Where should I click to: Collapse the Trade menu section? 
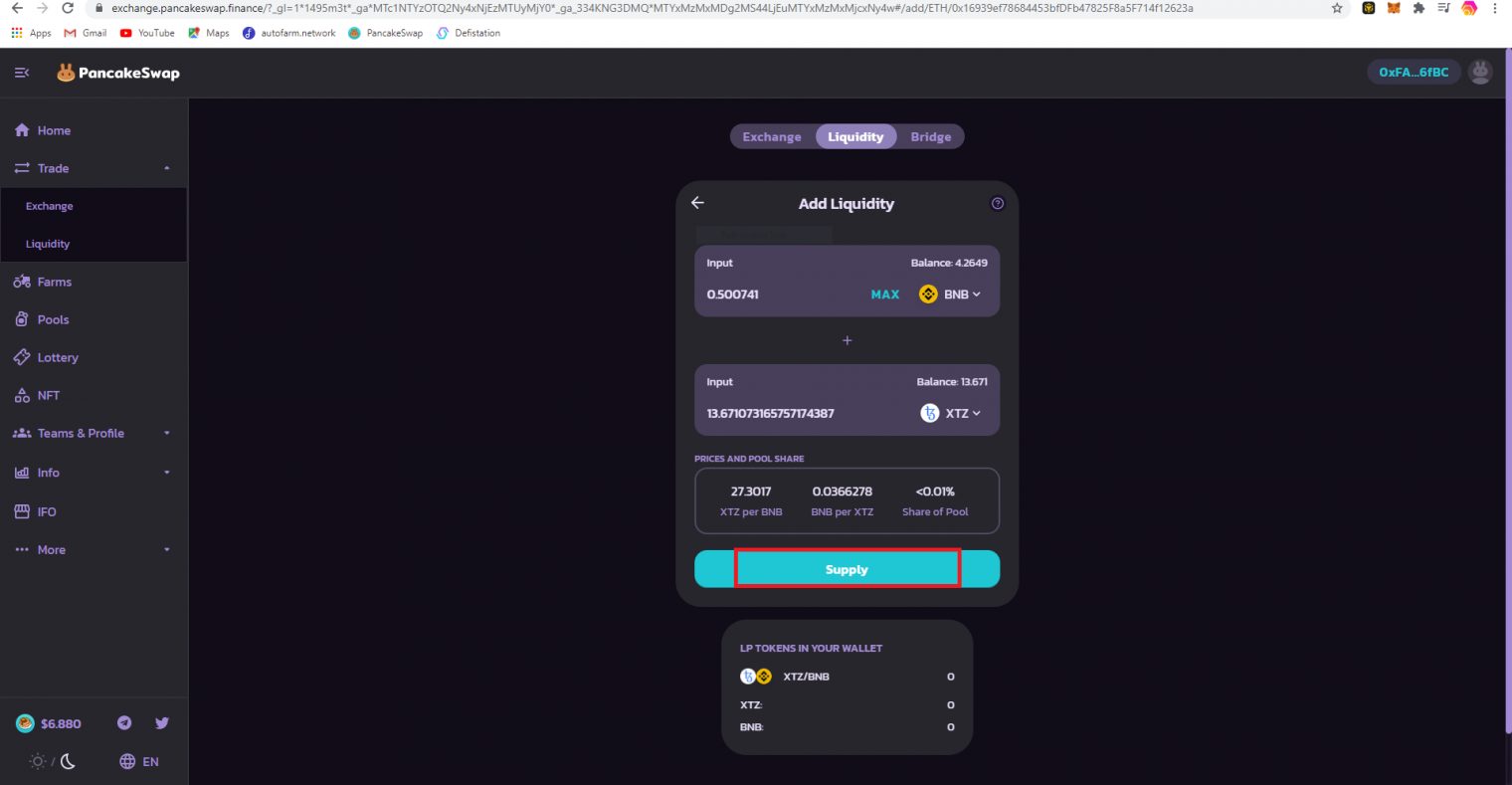click(x=94, y=168)
